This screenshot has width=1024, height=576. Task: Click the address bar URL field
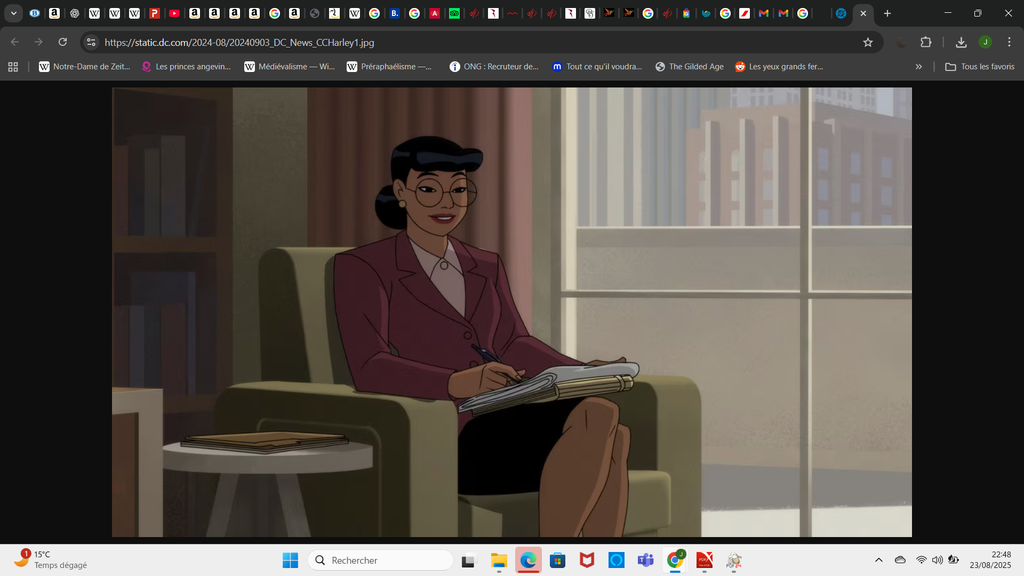(480, 42)
